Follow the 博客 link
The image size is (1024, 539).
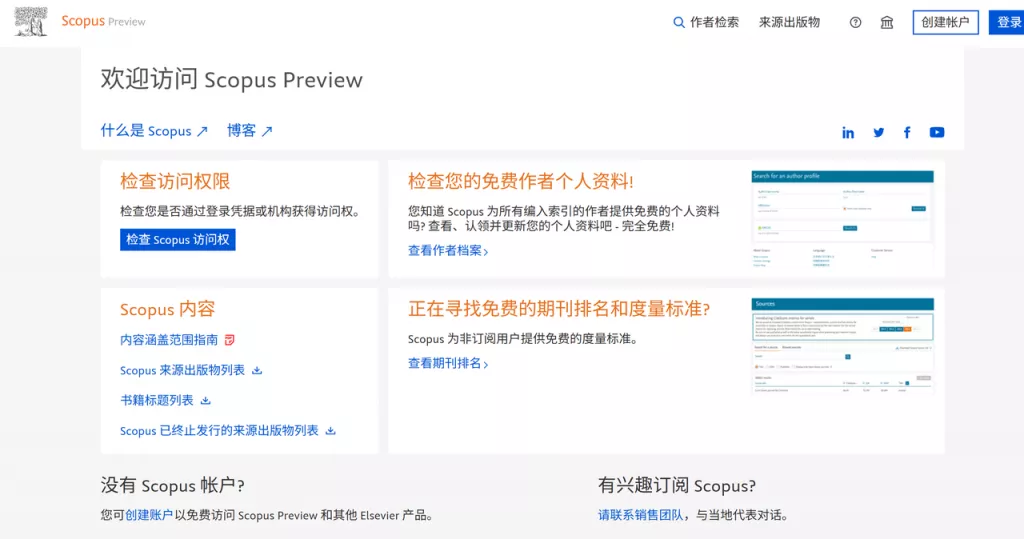pos(249,131)
